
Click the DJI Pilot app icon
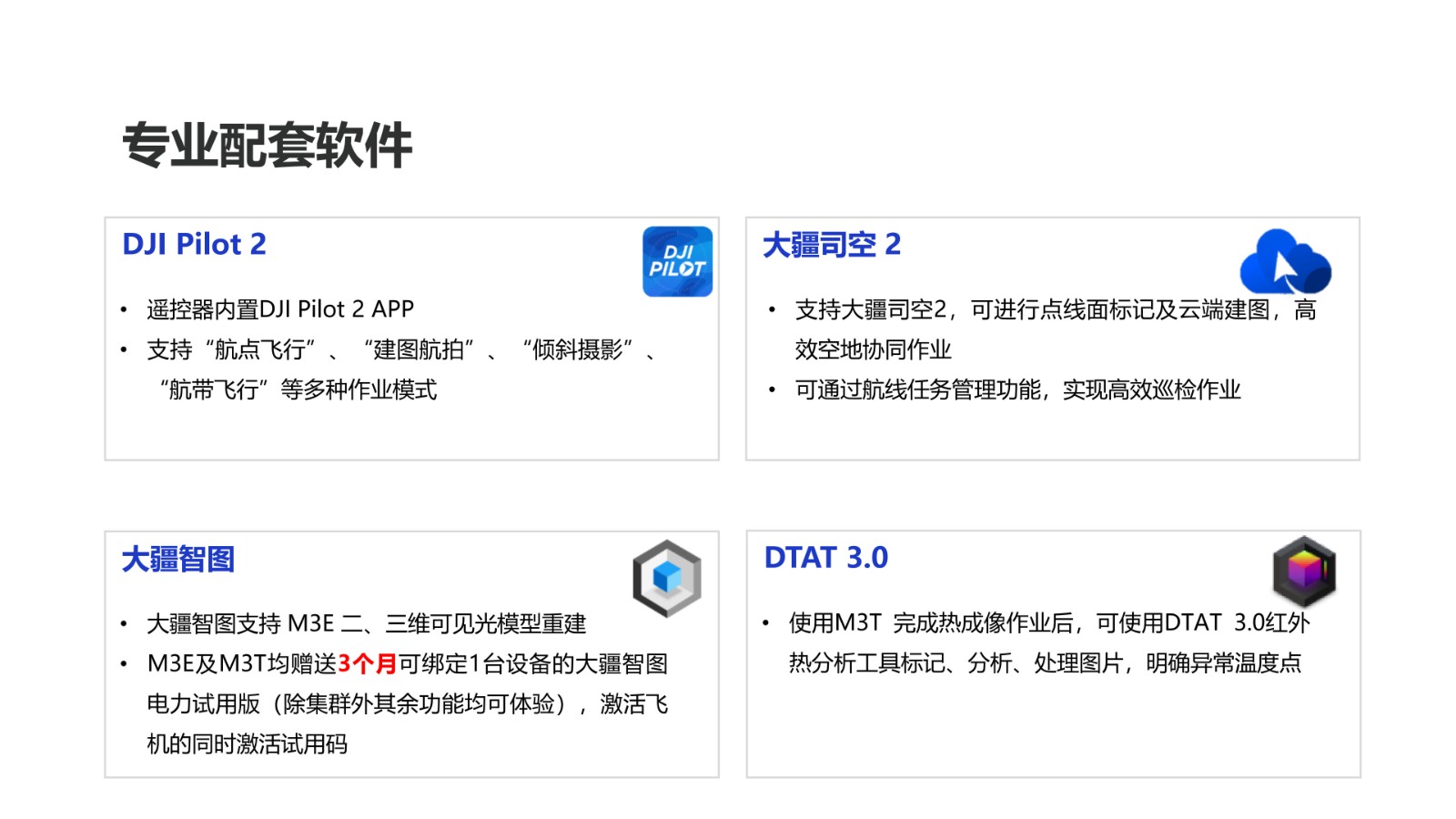677,261
